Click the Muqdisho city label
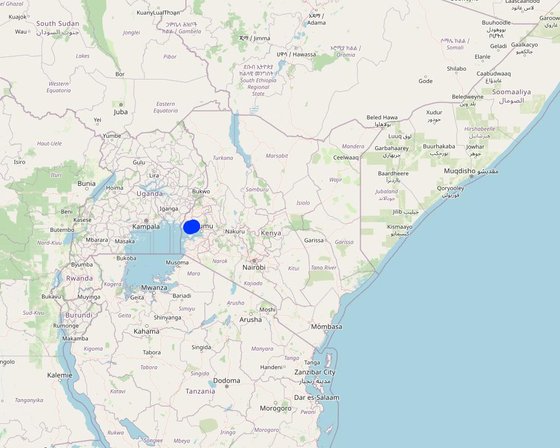Screen dimensions: 560x448 (x=460, y=171)
